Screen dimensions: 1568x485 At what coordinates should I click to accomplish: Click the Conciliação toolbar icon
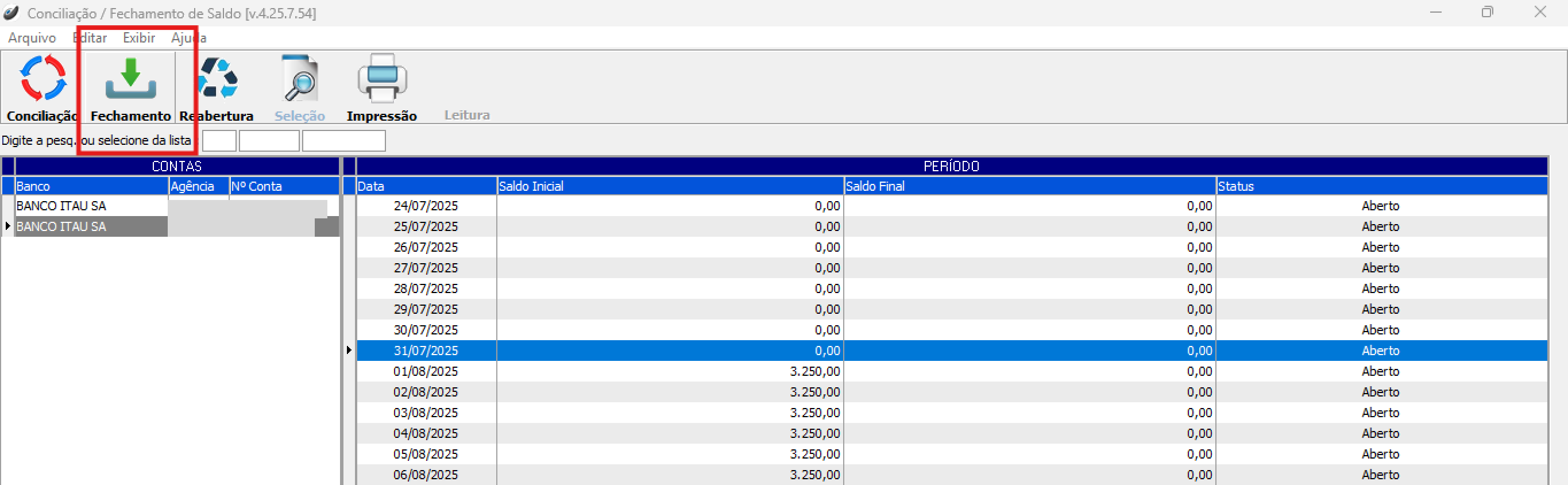(43, 79)
